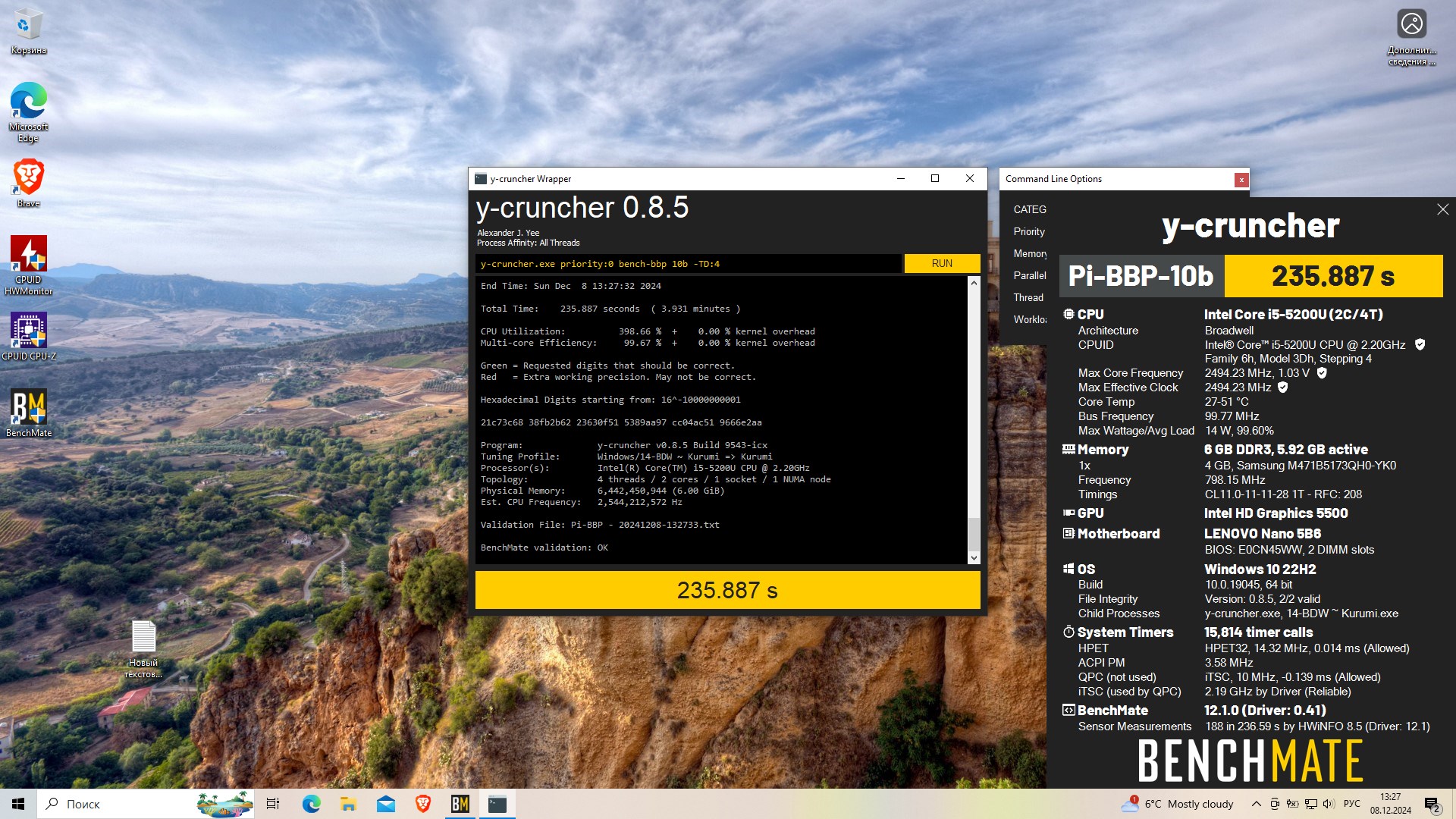Open the Mail app from the taskbar
This screenshot has height=819, width=1456.
pos(385,804)
